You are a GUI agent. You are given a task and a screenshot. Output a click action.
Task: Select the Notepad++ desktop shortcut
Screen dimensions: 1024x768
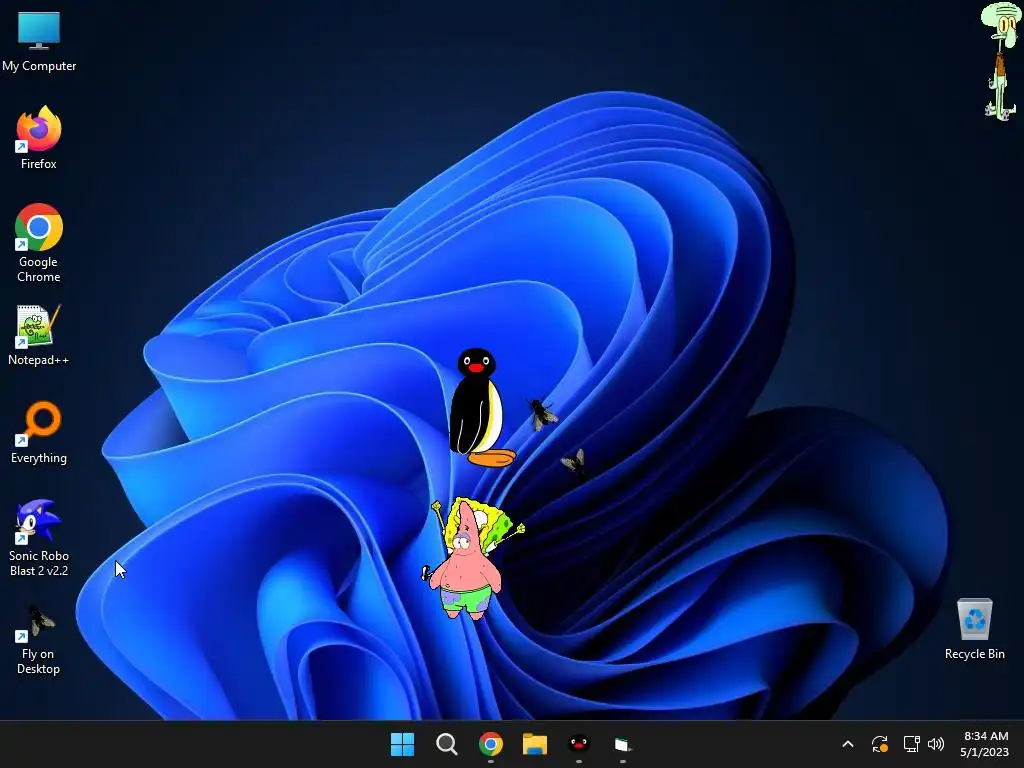tap(39, 335)
